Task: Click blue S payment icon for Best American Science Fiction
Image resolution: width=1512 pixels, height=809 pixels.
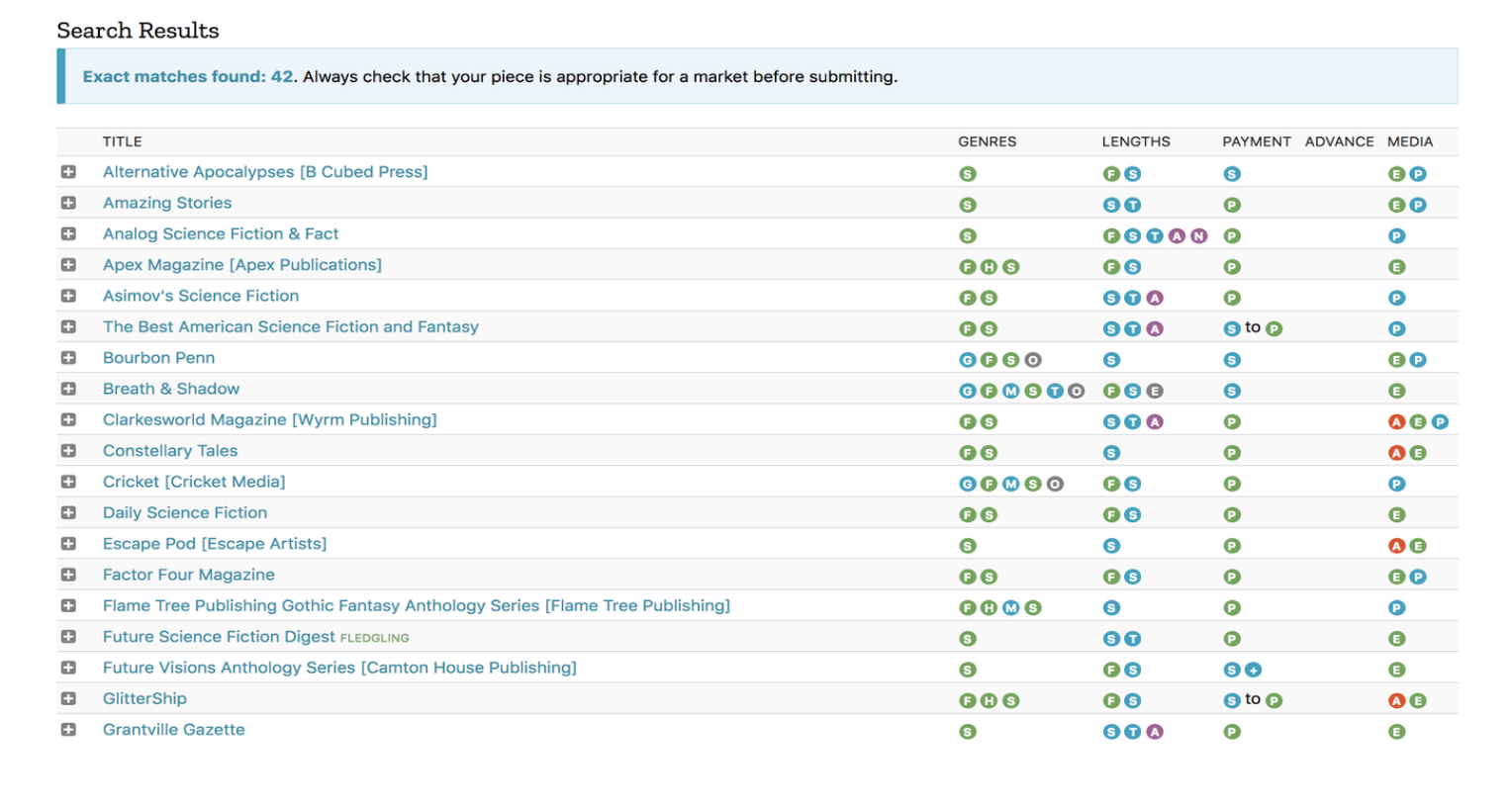Action: point(1232,329)
